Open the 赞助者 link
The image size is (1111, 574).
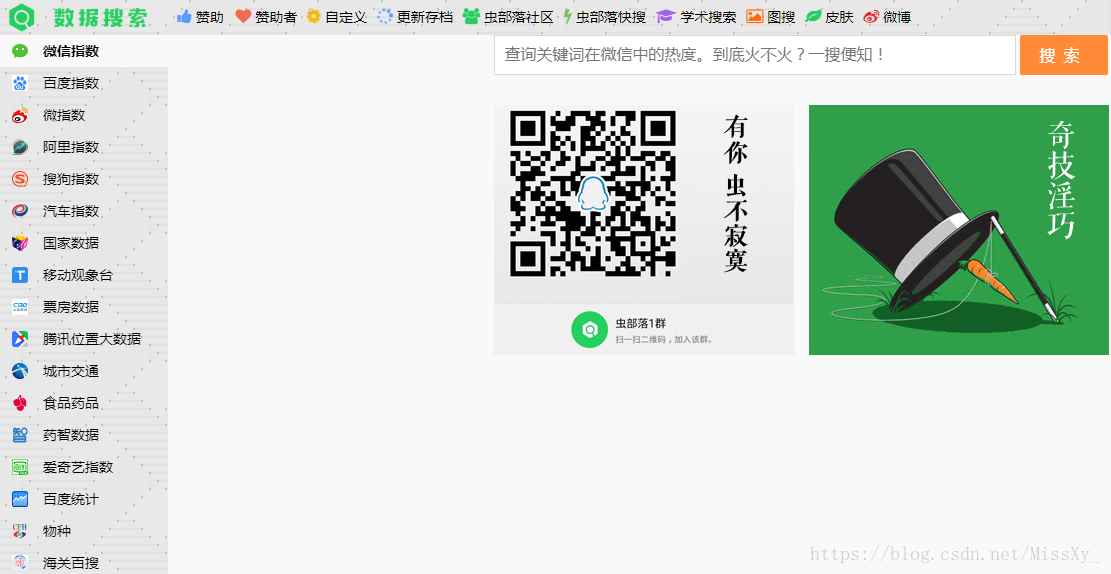click(x=276, y=17)
